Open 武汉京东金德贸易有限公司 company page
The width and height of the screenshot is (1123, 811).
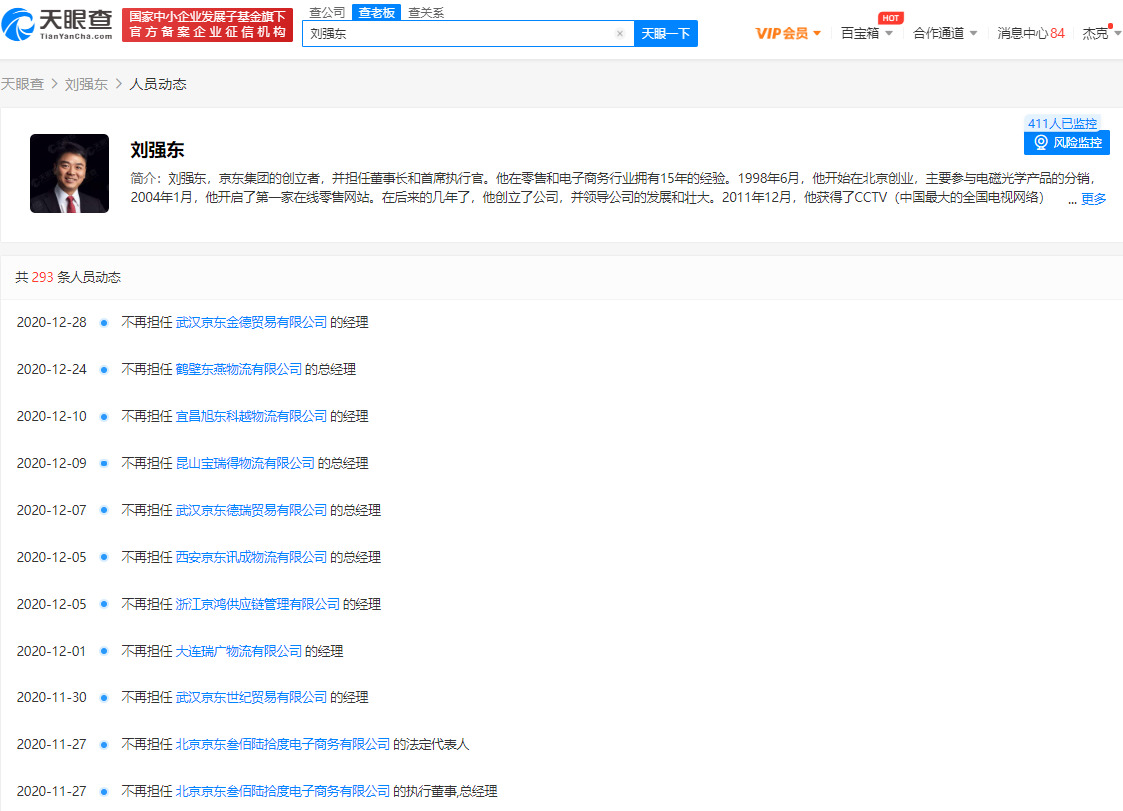[251, 322]
